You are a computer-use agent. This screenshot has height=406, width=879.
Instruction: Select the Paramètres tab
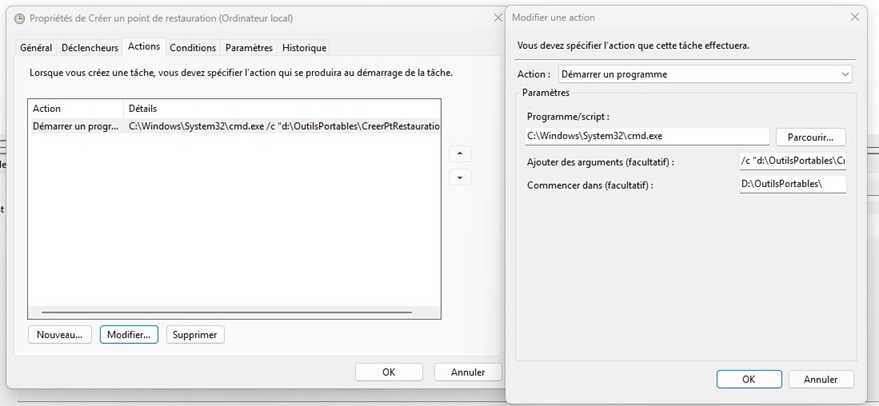click(248, 47)
